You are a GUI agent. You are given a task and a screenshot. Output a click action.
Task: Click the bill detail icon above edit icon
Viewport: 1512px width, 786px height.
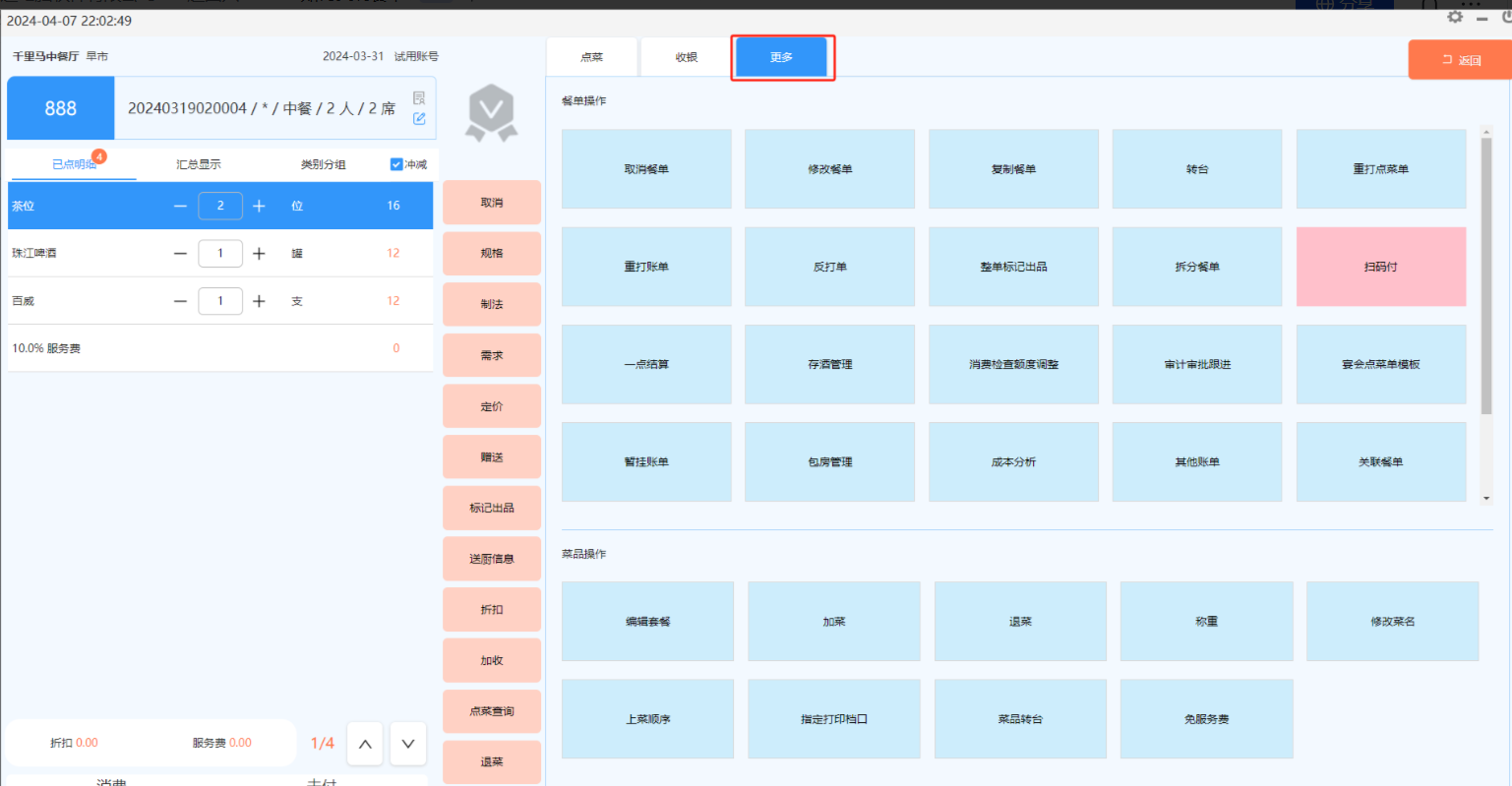pos(419,98)
